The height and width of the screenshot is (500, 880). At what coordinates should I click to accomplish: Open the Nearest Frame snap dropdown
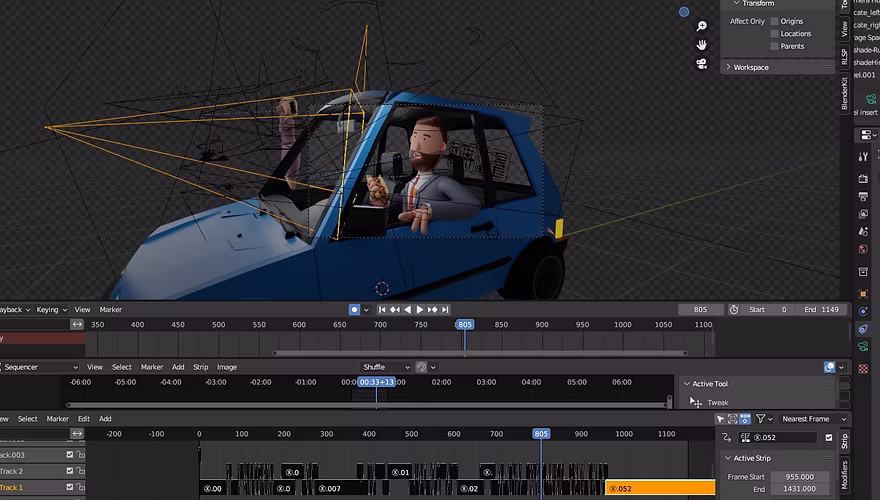tap(813, 419)
